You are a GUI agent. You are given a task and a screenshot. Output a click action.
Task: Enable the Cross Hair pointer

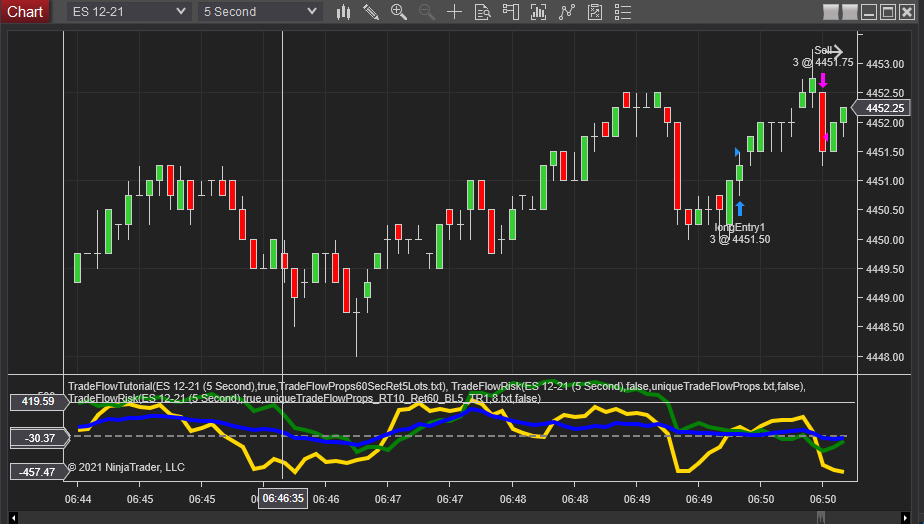coord(454,12)
